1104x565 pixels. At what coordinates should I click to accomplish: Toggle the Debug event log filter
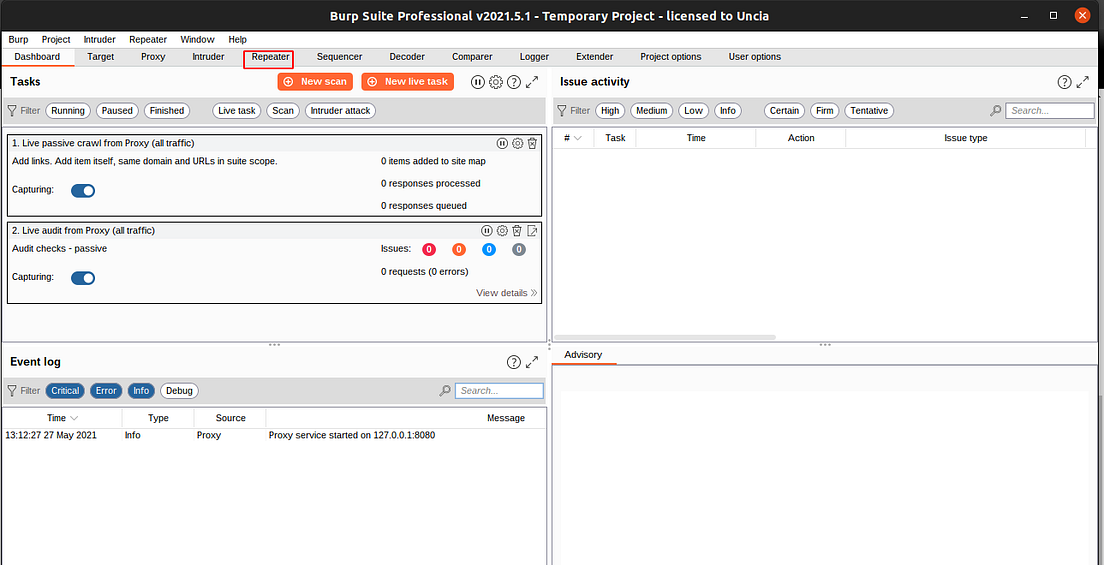[180, 390]
